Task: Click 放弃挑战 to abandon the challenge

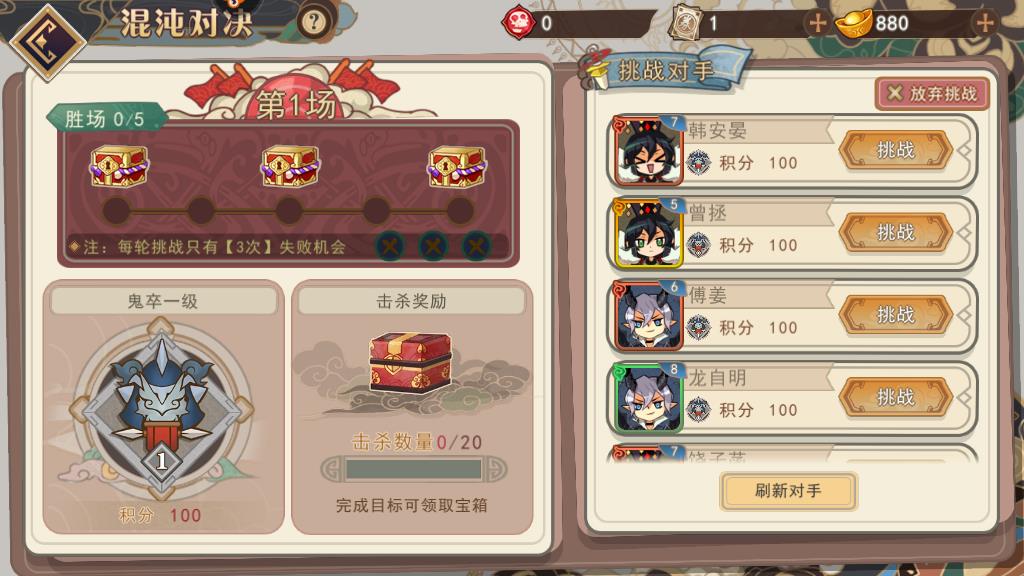Action: [x=933, y=94]
